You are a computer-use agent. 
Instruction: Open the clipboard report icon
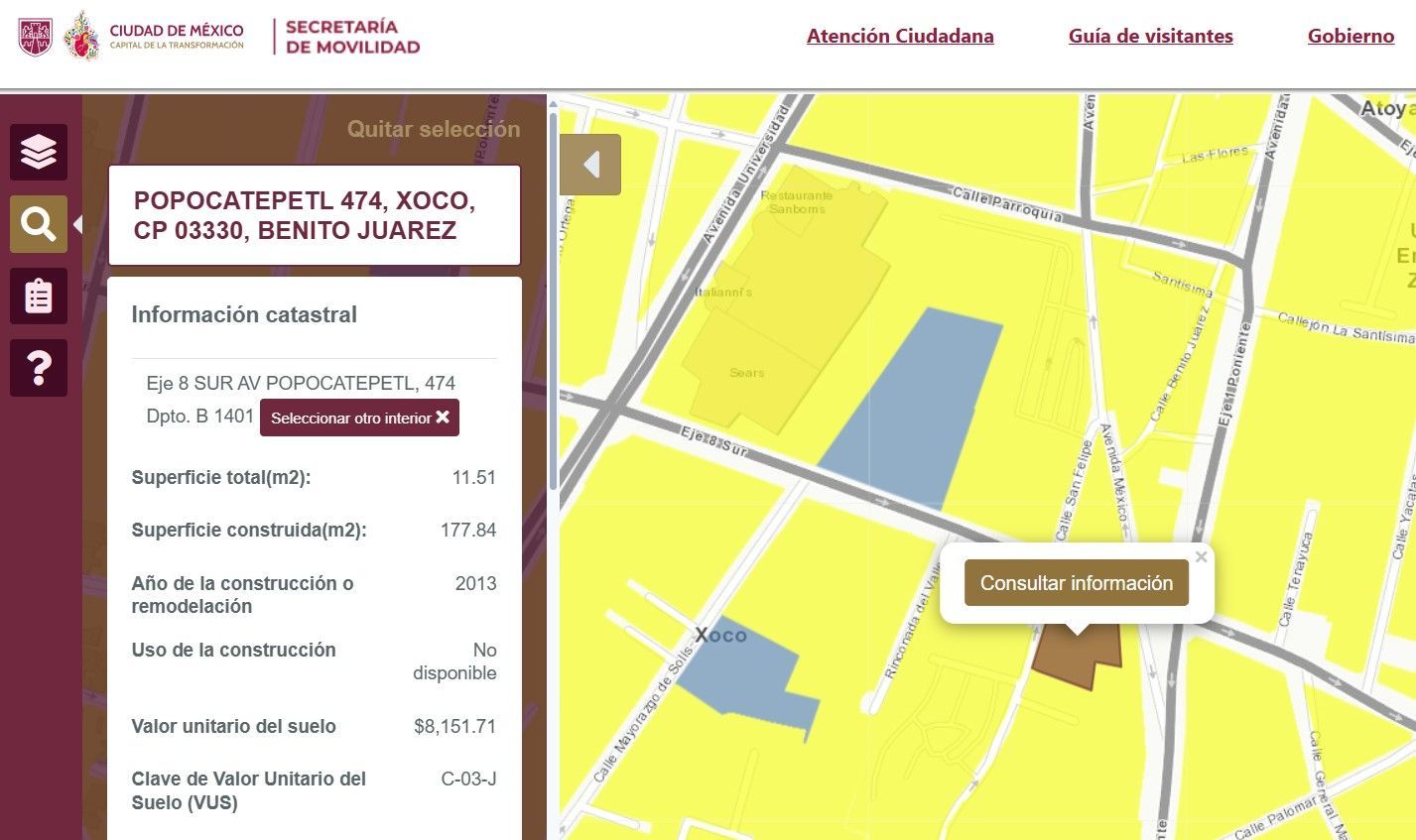click(x=39, y=296)
